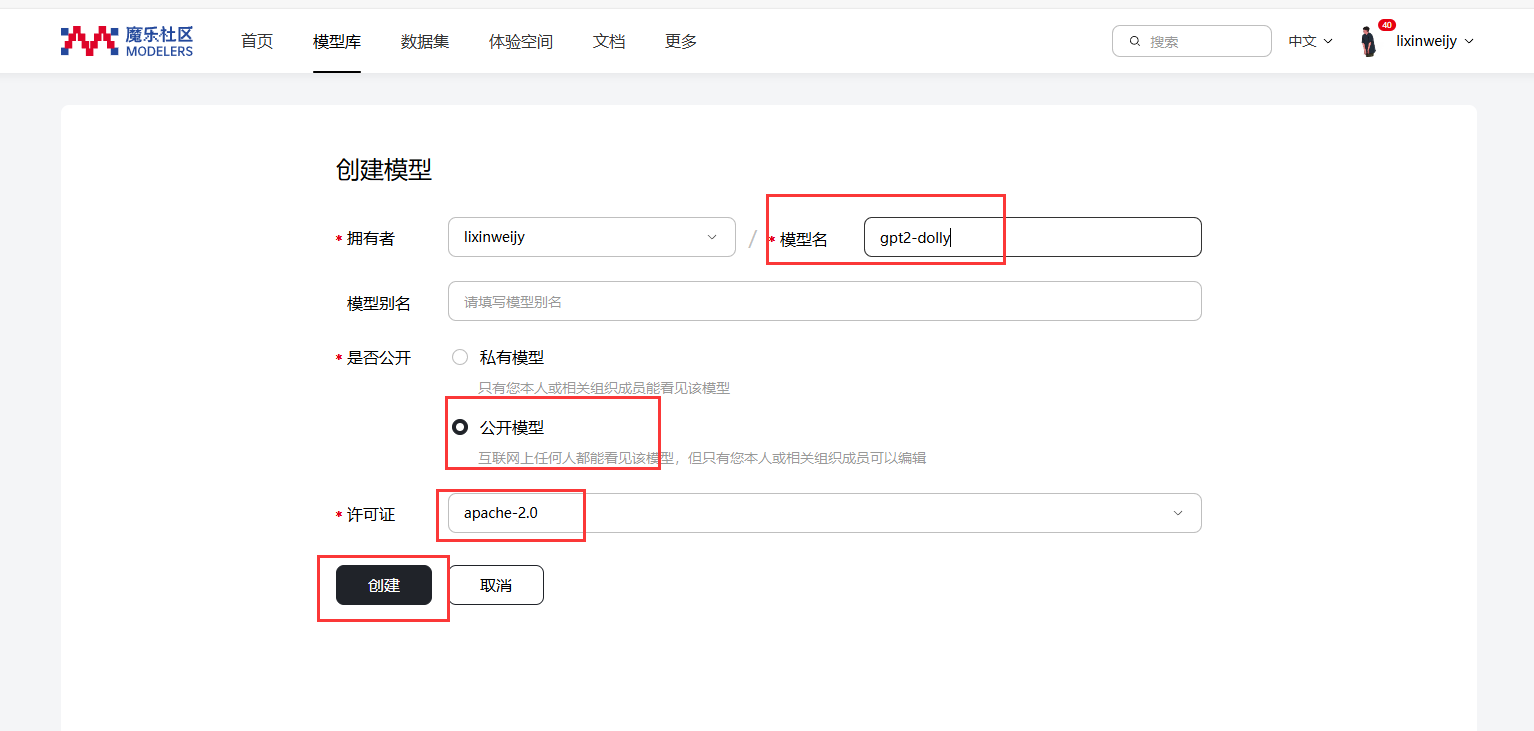The image size is (1534, 731).
Task: Open the 模型库 navigation tab
Action: point(337,41)
